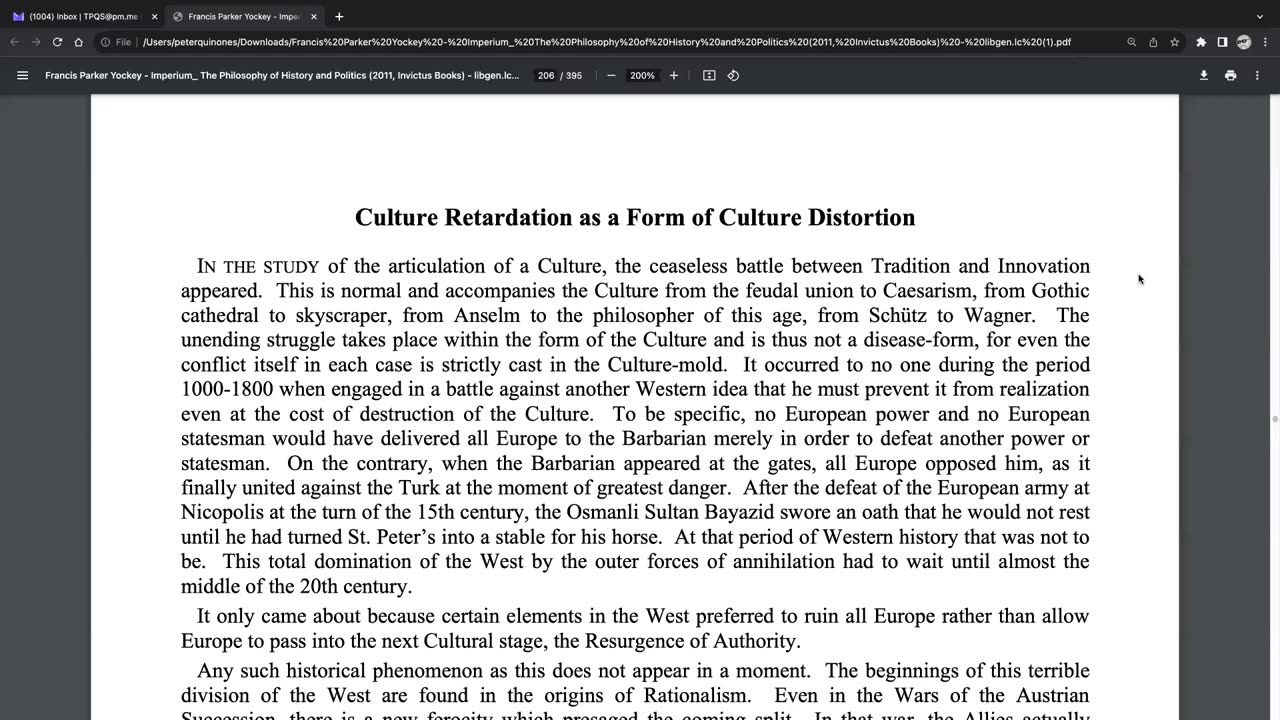Reload the current PDF page

pyautogui.click(x=57, y=42)
